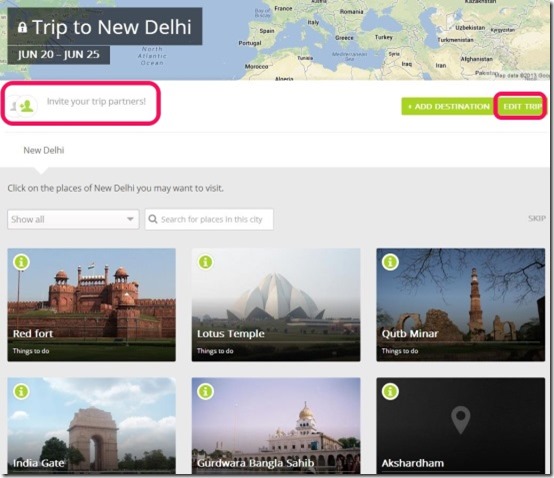Open info icon on Lotus Temple card
This screenshot has width=554, height=478.
[x=206, y=262]
